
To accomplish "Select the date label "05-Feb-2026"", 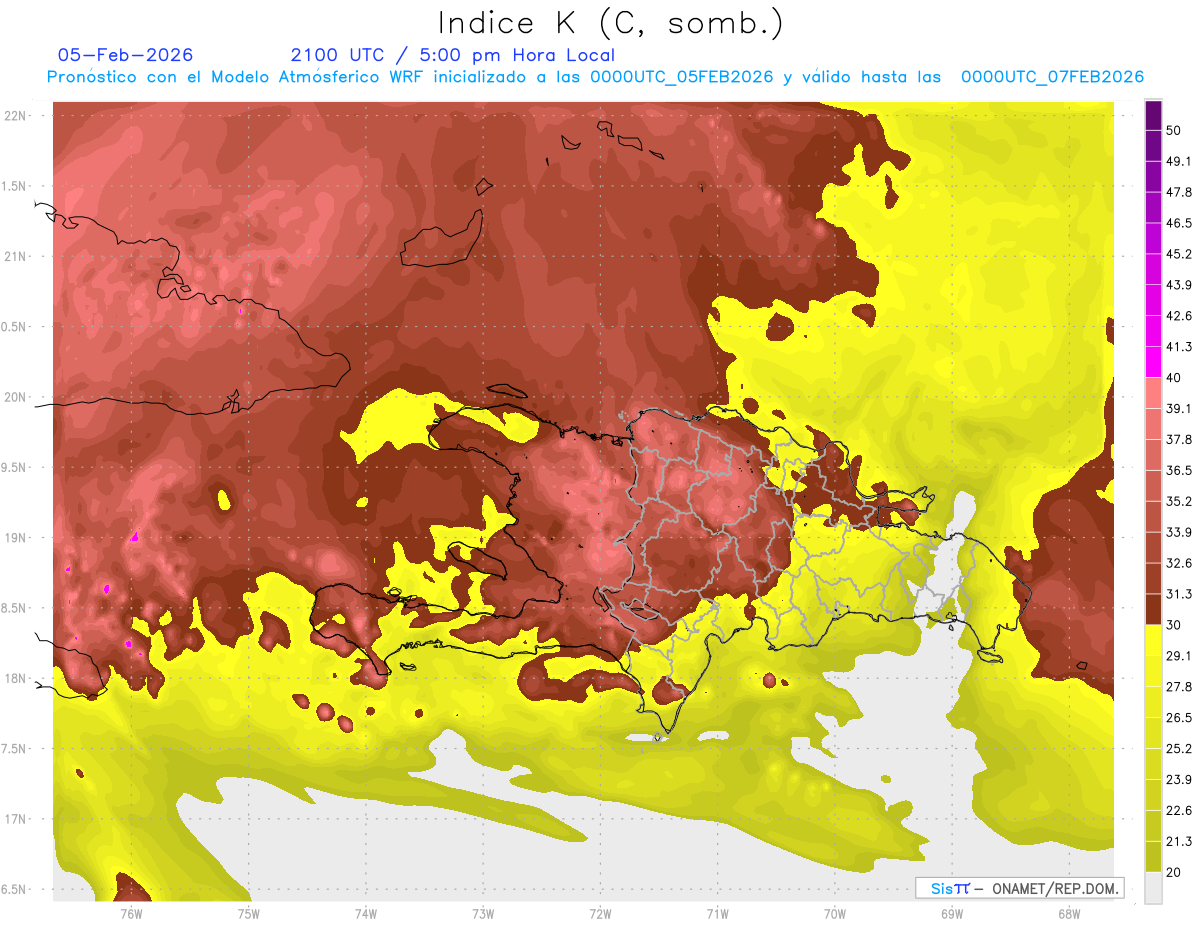I will [126, 55].
